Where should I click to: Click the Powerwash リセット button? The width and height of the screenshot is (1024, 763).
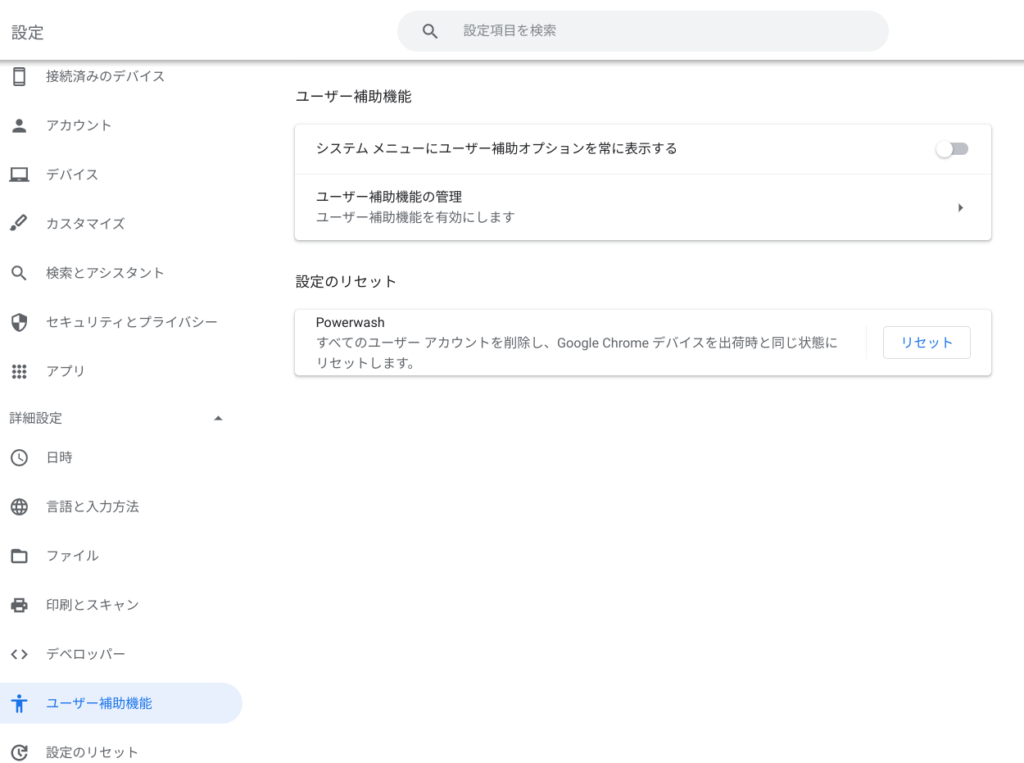927,342
